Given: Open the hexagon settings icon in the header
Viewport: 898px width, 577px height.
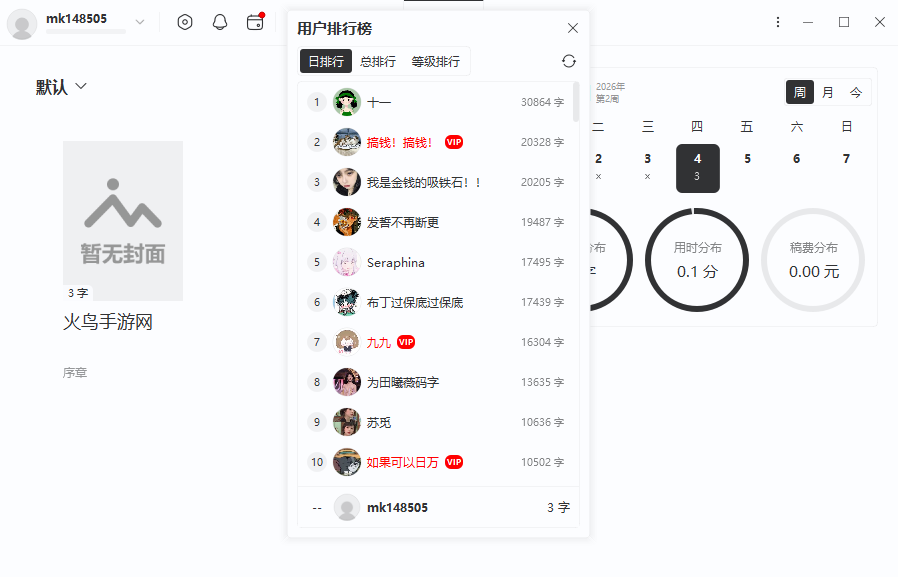Looking at the screenshot, I should (185, 22).
